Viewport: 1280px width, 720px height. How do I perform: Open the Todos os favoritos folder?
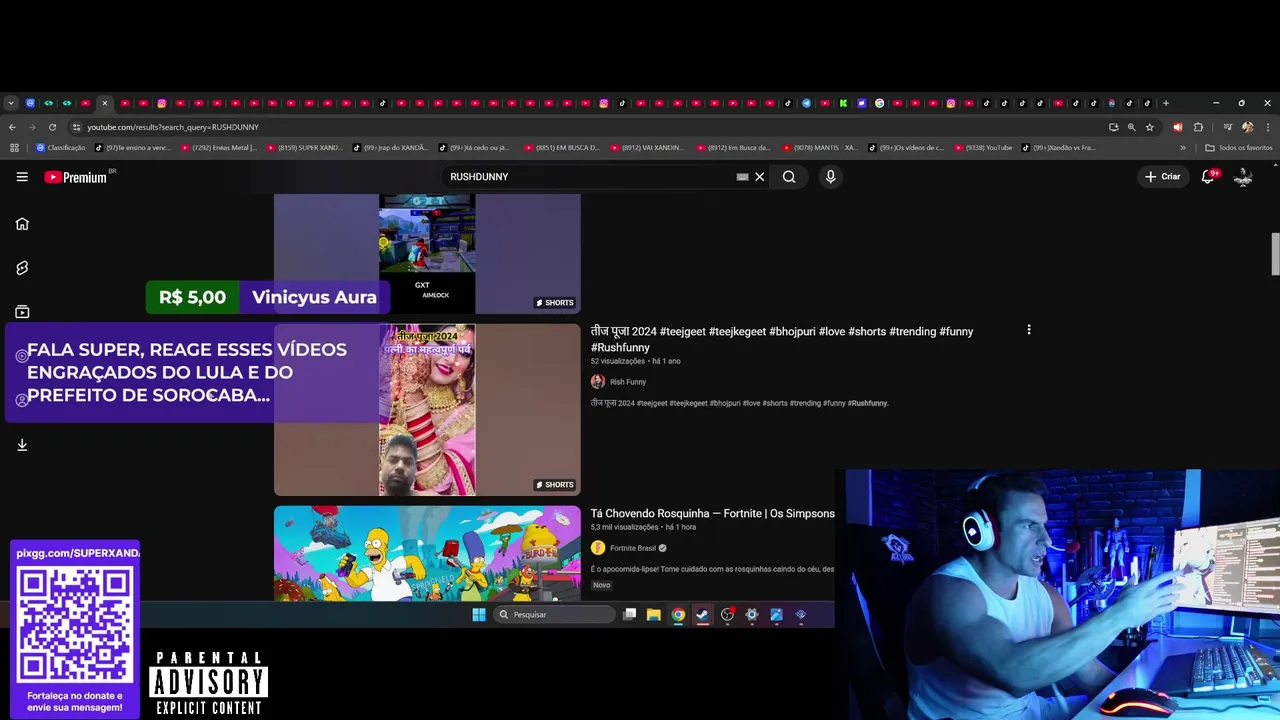pyautogui.click(x=1239, y=148)
